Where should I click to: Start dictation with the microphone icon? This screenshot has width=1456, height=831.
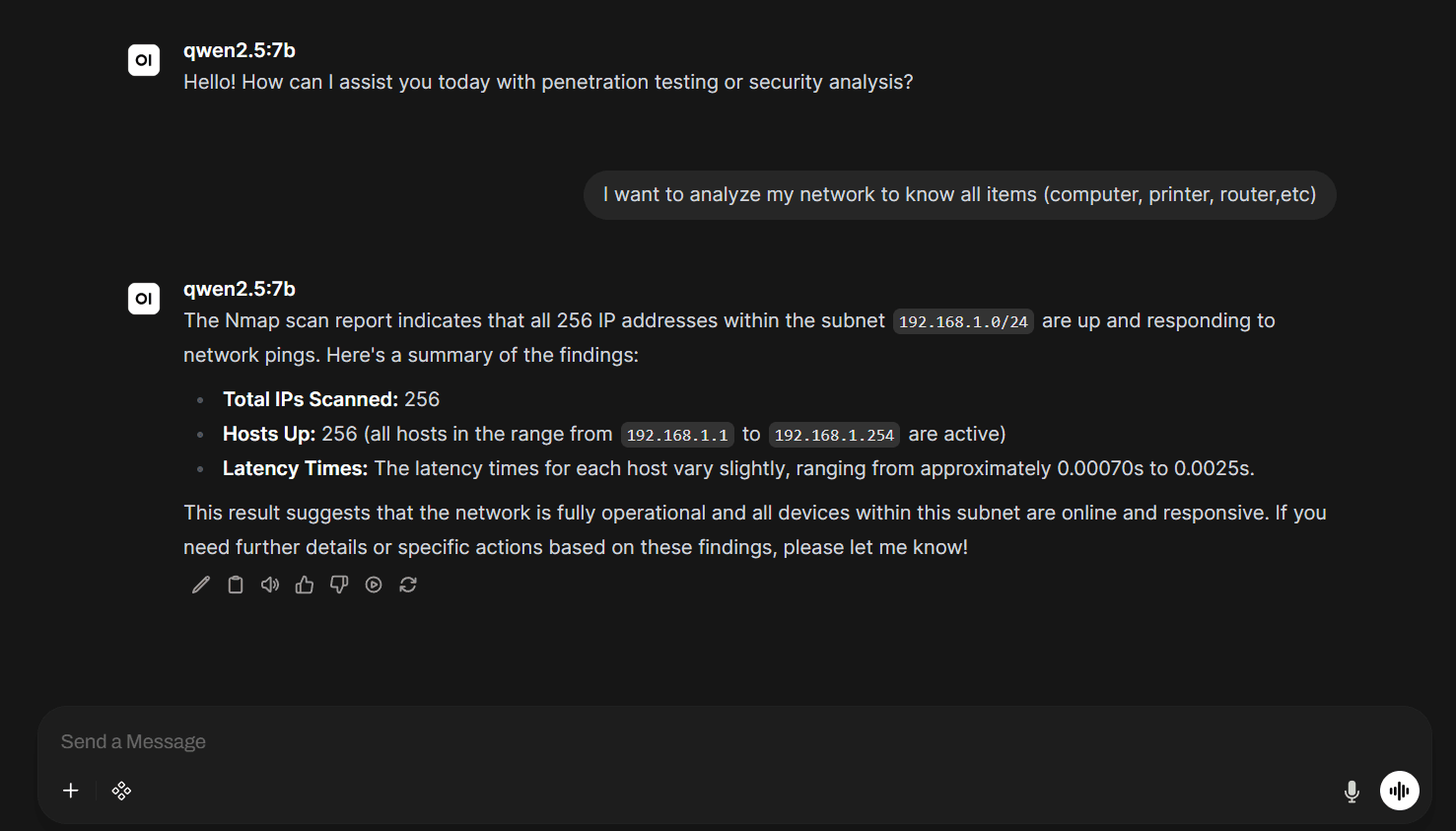click(x=1352, y=791)
